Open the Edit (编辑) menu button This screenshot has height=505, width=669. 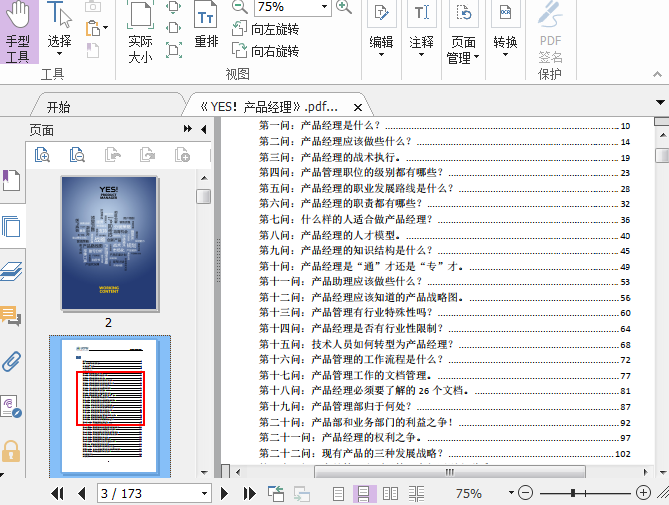pyautogui.click(x=381, y=30)
